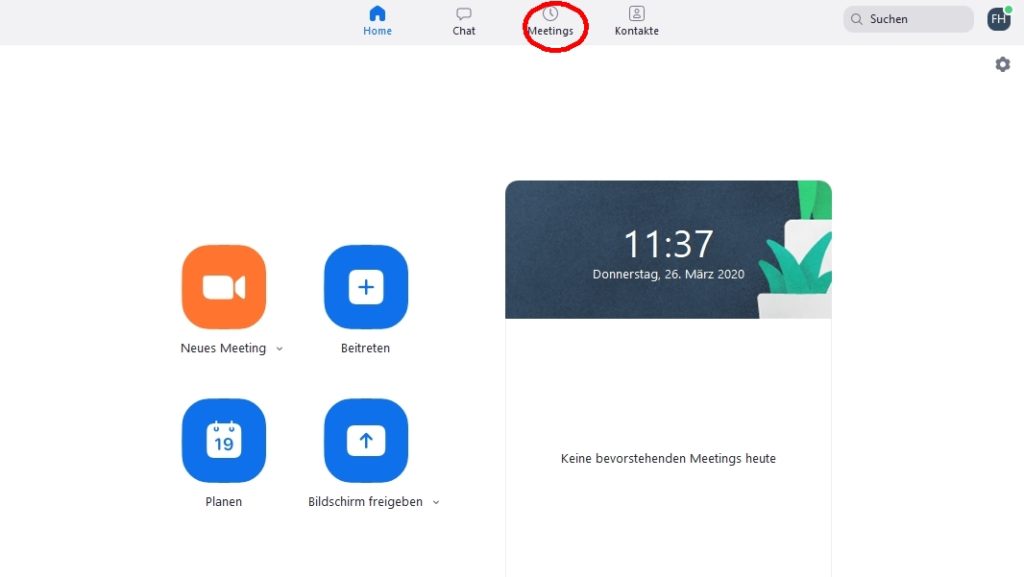Screen dimensions: 1024x577
Task: Click the magnifier icon in the search box
Action: click(856, 19)
